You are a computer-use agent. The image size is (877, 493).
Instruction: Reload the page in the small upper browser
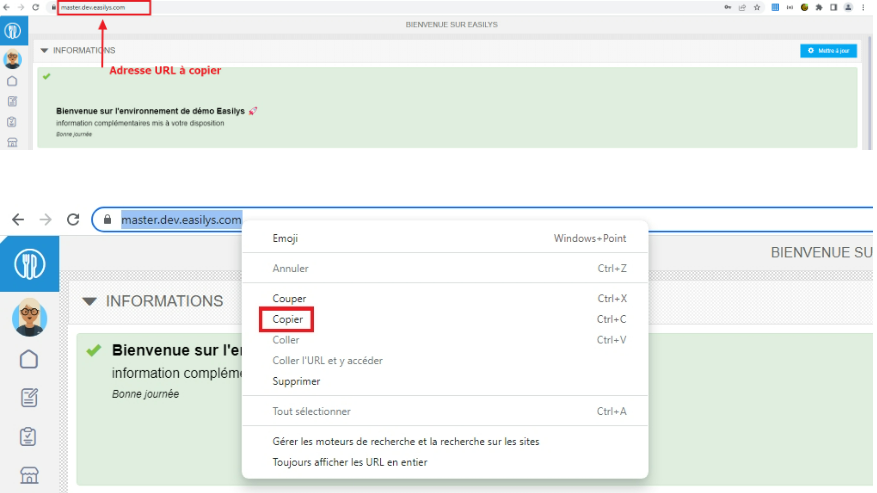[35, 7]
